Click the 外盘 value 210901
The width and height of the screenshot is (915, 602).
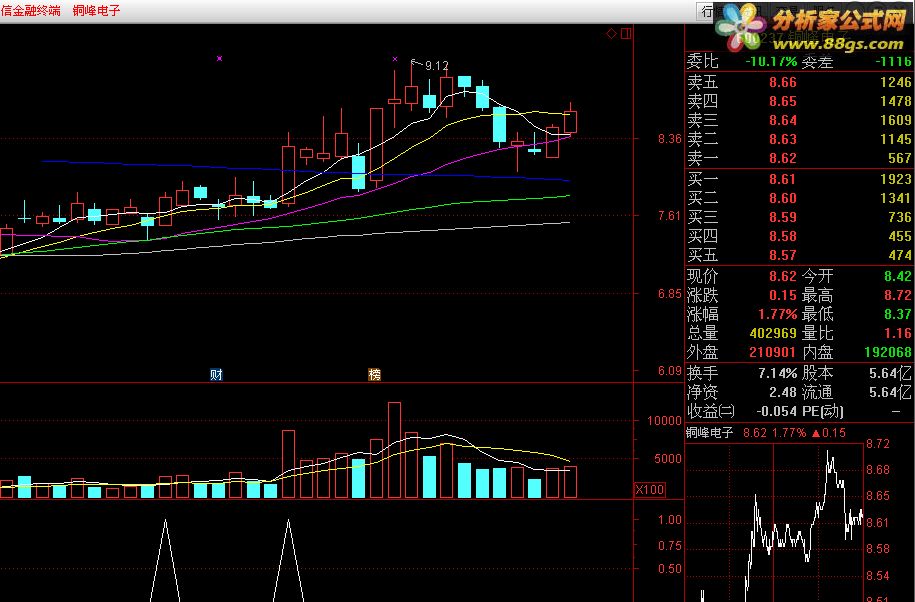pyautogui.click(x=773, y=352)
